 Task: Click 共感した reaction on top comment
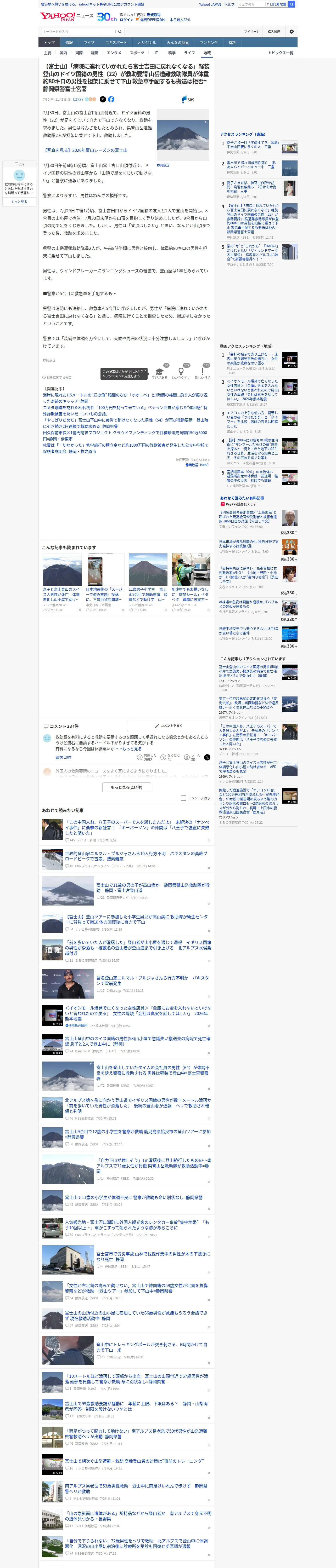pos(148,757)
